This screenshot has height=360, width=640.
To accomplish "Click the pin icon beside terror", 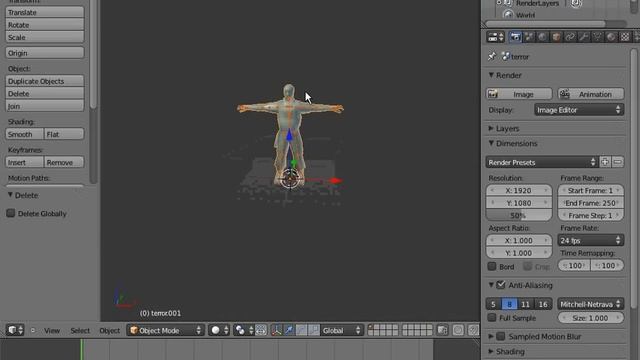I will (492, 56).
